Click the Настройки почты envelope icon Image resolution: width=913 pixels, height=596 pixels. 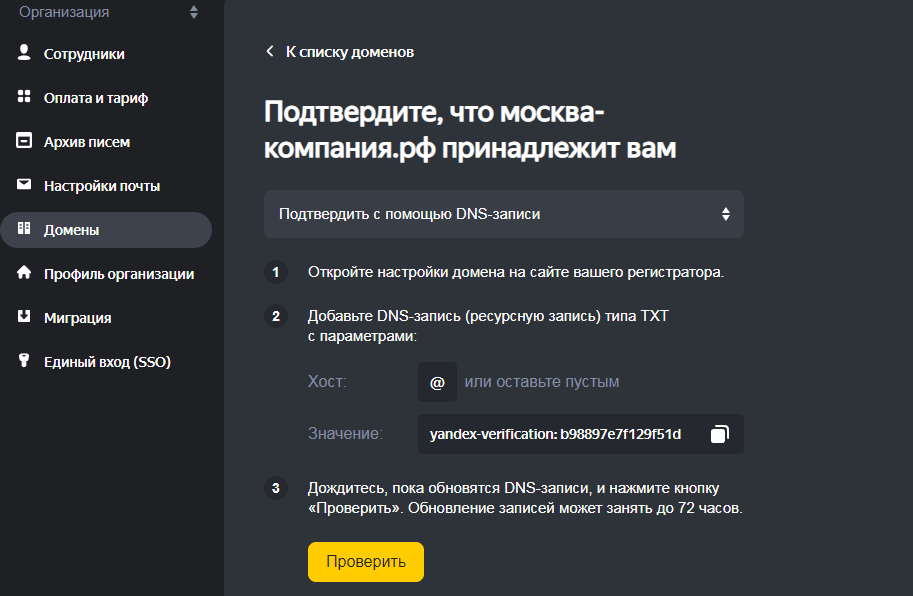click(x=25, y=185)
